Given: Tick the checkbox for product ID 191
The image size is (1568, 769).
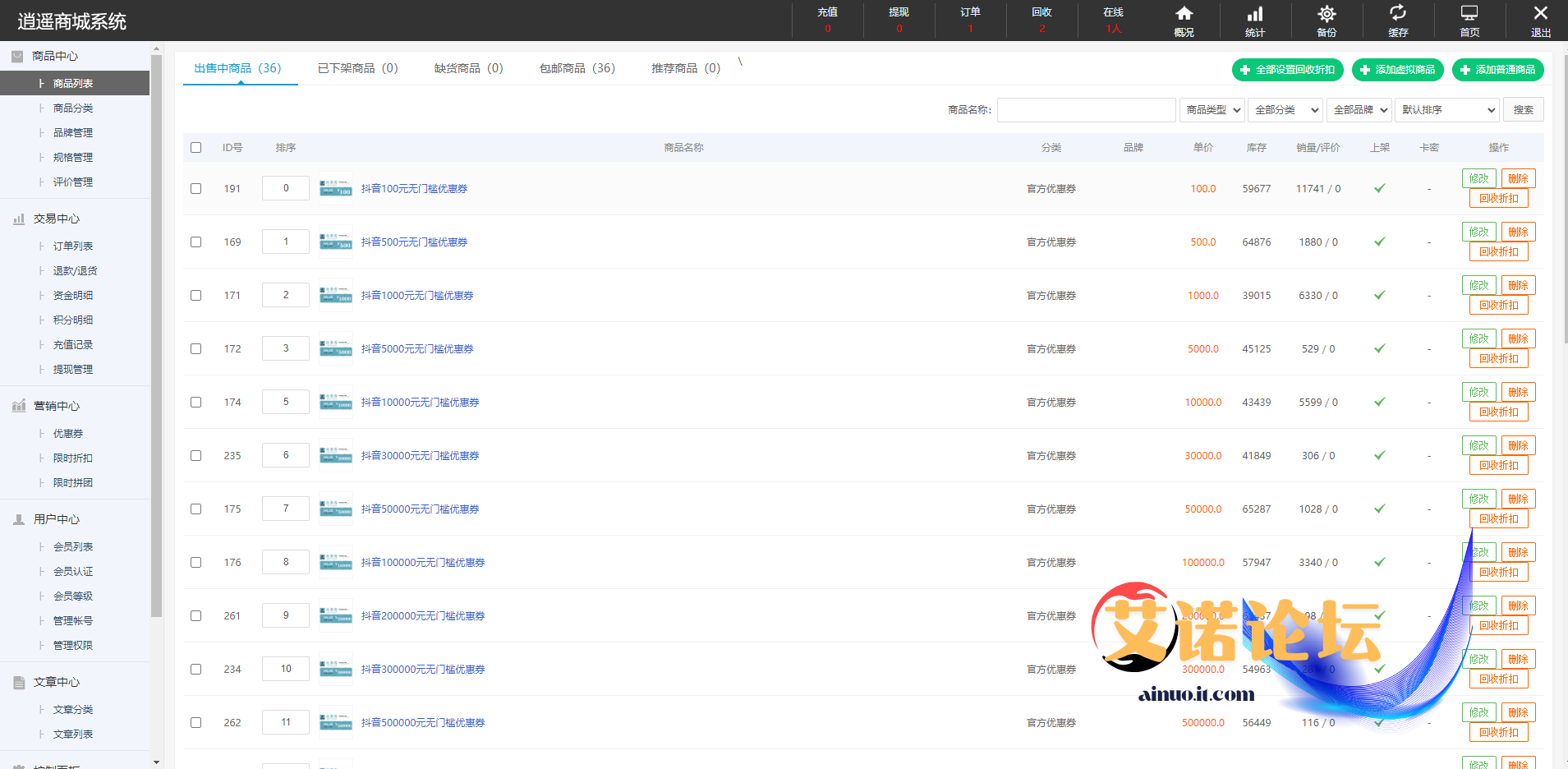Looking at the screenshot, I should click(x=195, y=188).
